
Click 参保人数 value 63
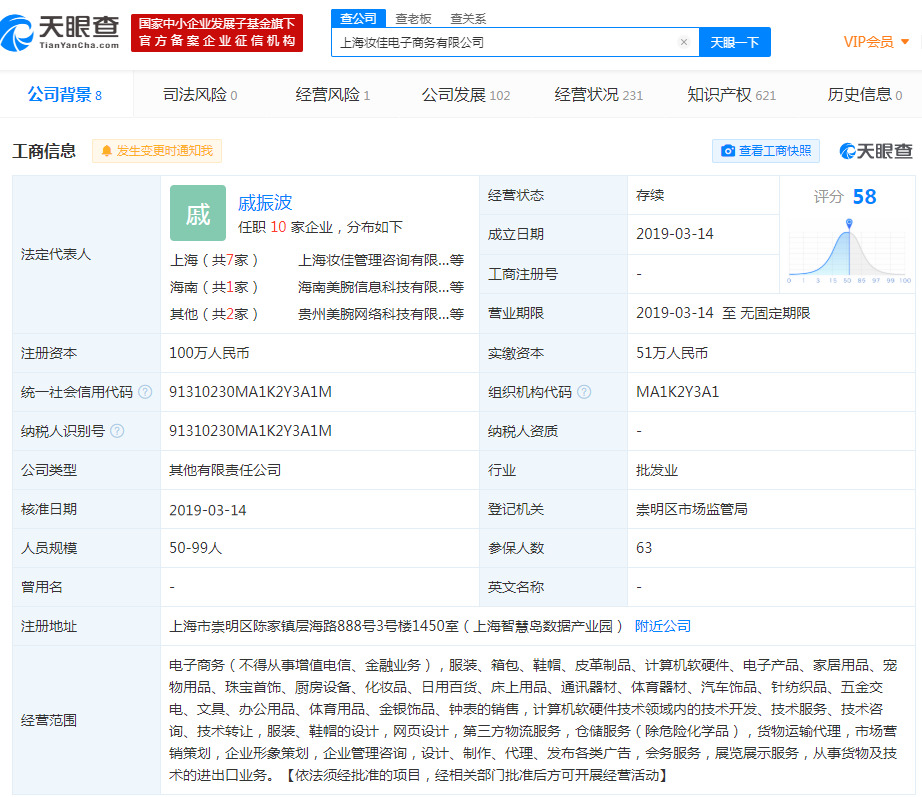coord(644,548)
